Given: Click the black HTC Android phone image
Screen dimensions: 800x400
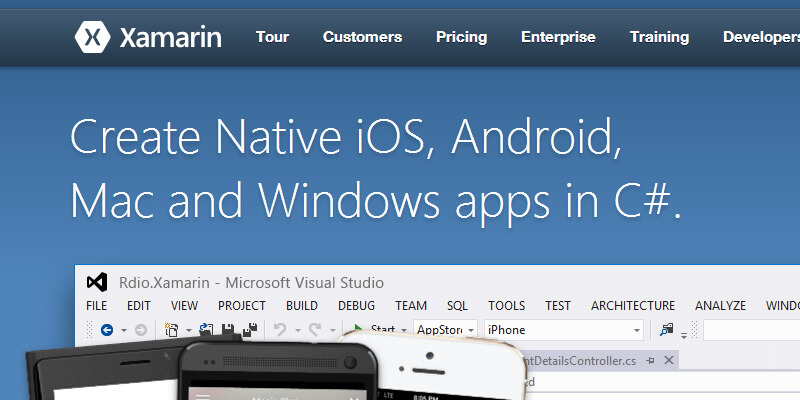Looking at the screenshot, I should pyautogui.click(x=278, y=371).
